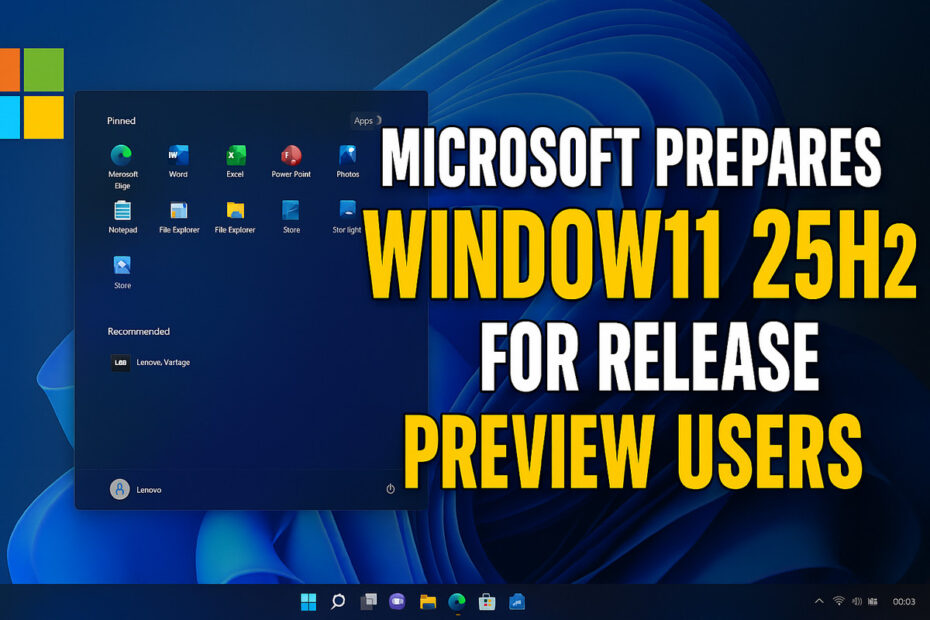Image resolution: width=930 pixels, height=620 pixels.
Task: Launch Edge from the taskbar
Action: point(457,602)
